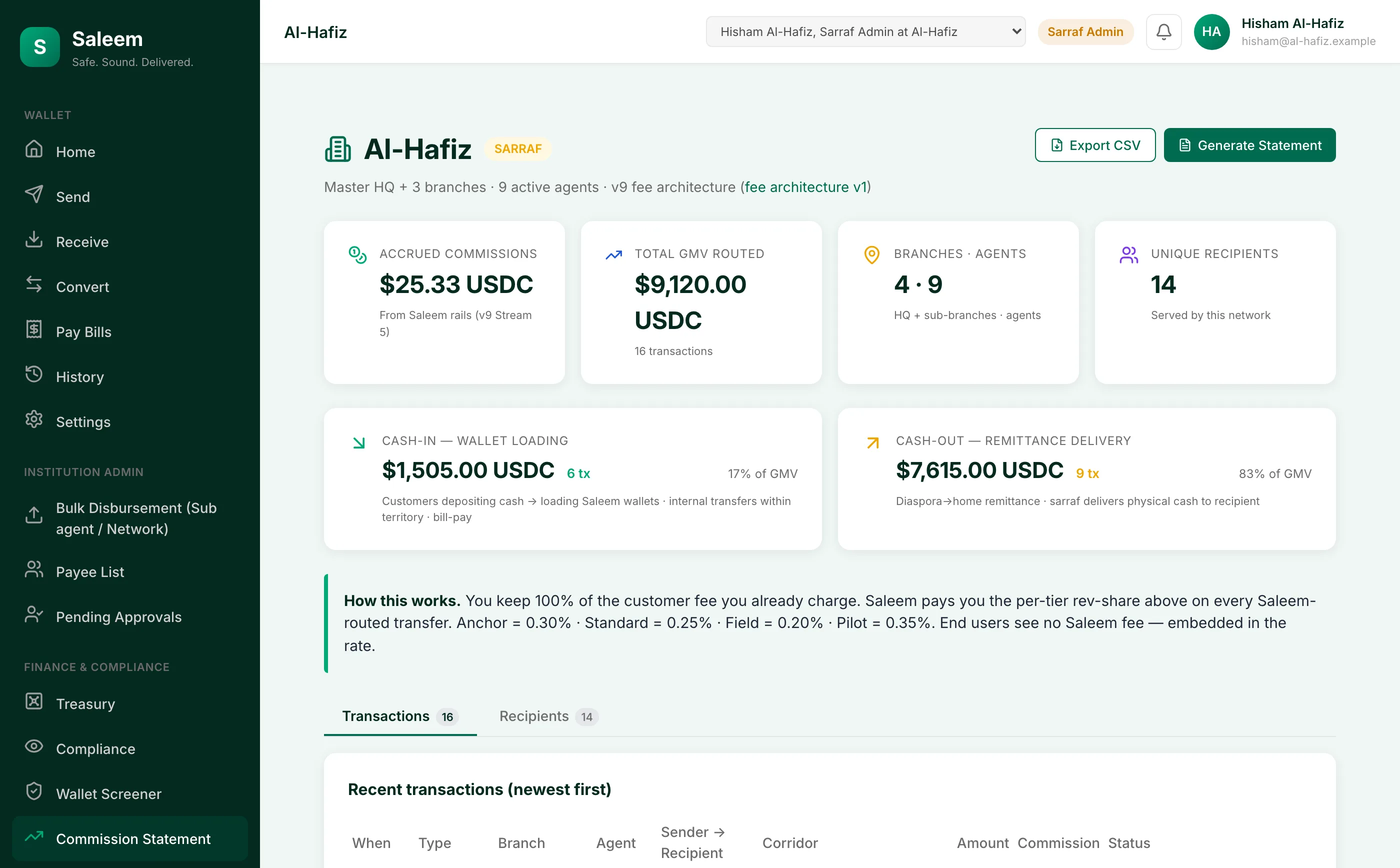The width and height of the screenshot is (1400, 868).
Task: Click the Agent column header
Action: pyautogui.click(x=615, y=842)
